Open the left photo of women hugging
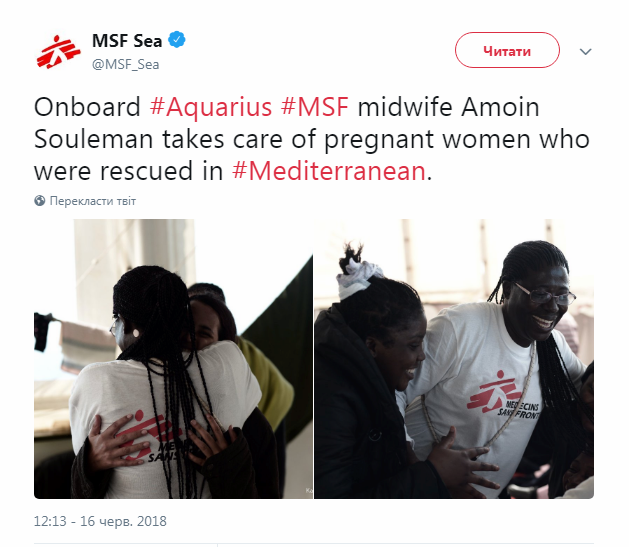This screenshot has height=547, width=629. [173, 359]
